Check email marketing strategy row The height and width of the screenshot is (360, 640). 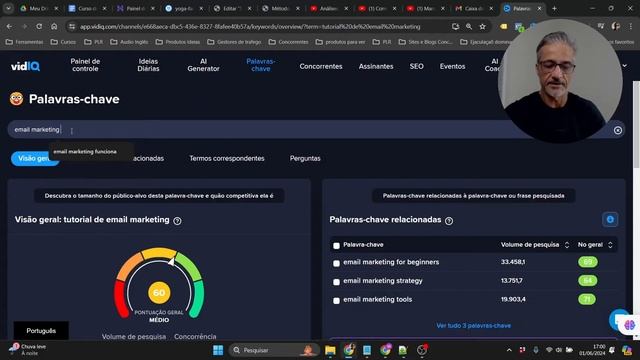[336, 282]
